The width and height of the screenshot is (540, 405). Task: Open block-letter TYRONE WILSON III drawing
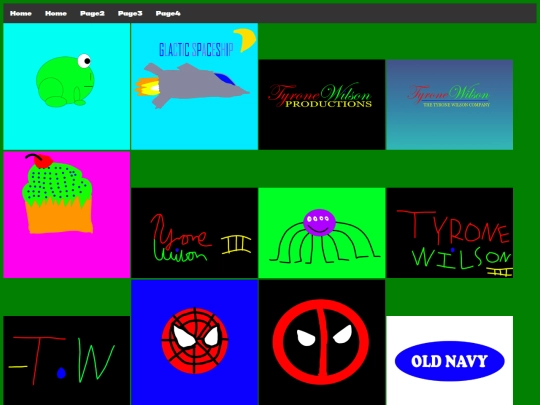pos(449,233)
